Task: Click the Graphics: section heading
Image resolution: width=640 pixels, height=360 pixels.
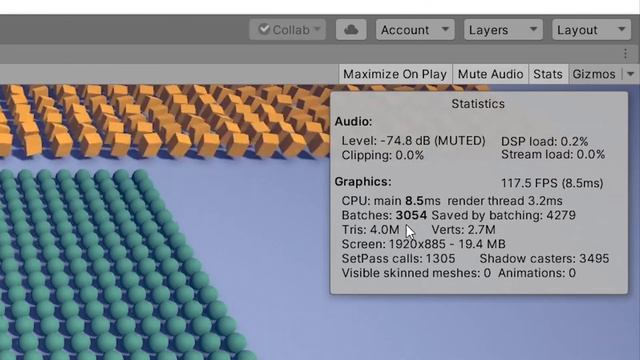Action: coord(363,182)
